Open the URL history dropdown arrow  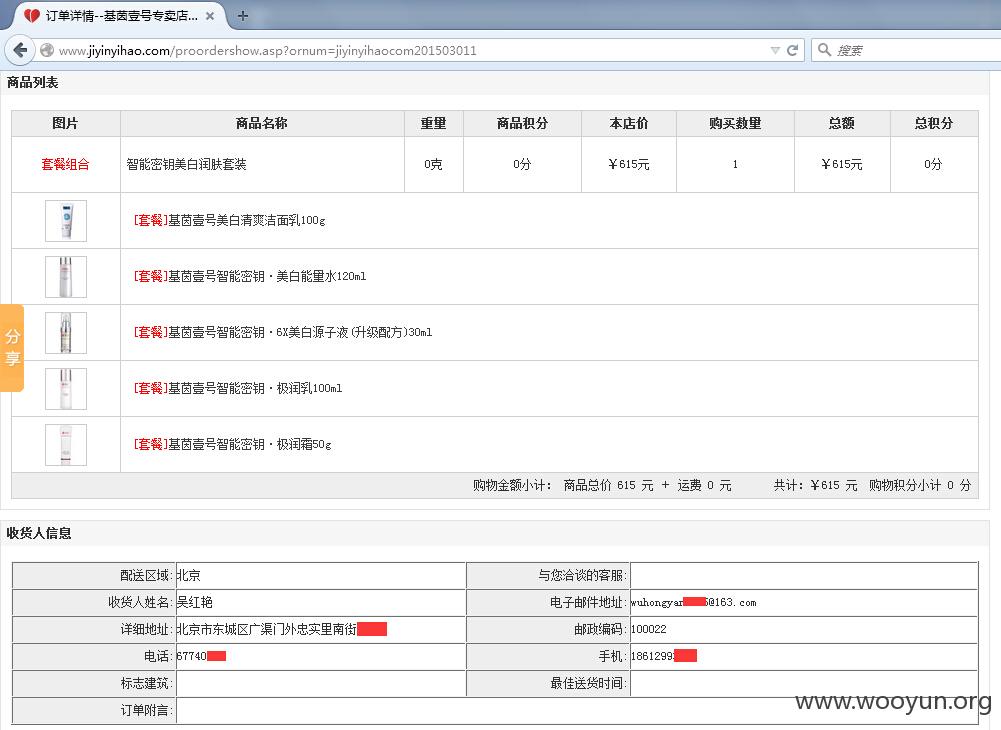point(775,50)
